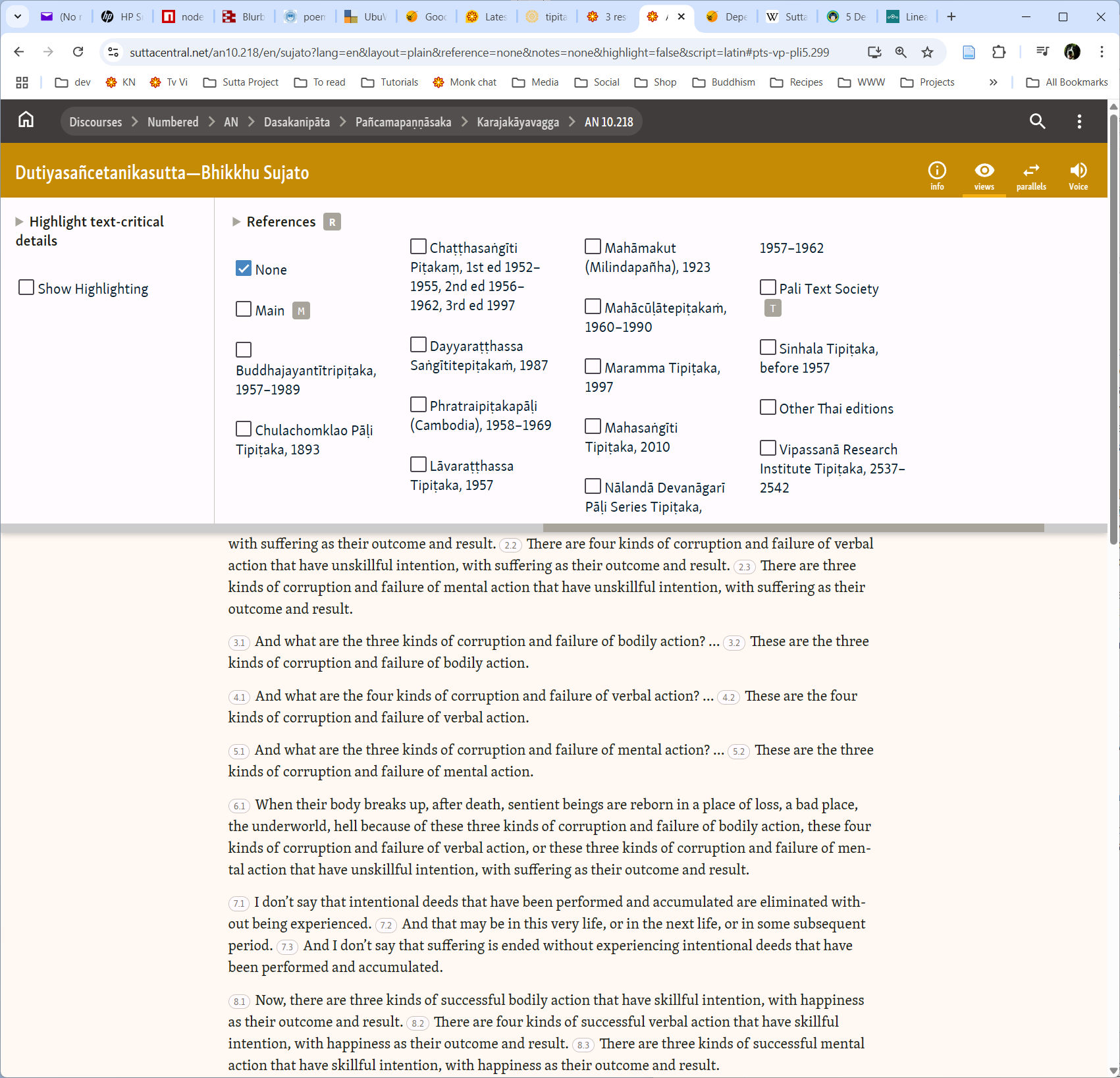Viewport: 1120px width, 1078px height.
Task: Open the Chrome three-dot menu
Action: [x=1102, y=52]
